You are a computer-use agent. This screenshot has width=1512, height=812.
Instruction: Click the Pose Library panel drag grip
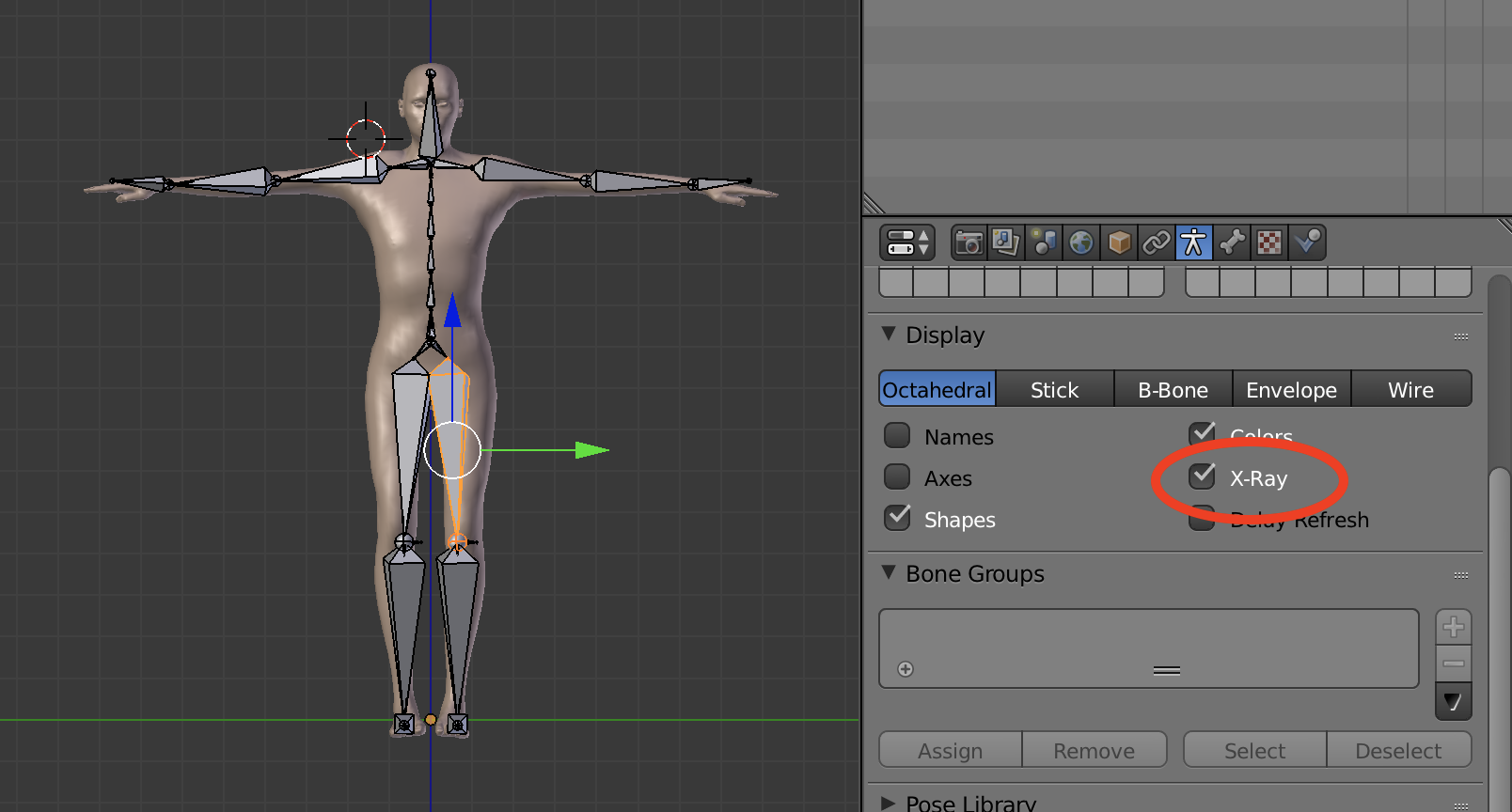(x=1461, y=805)
